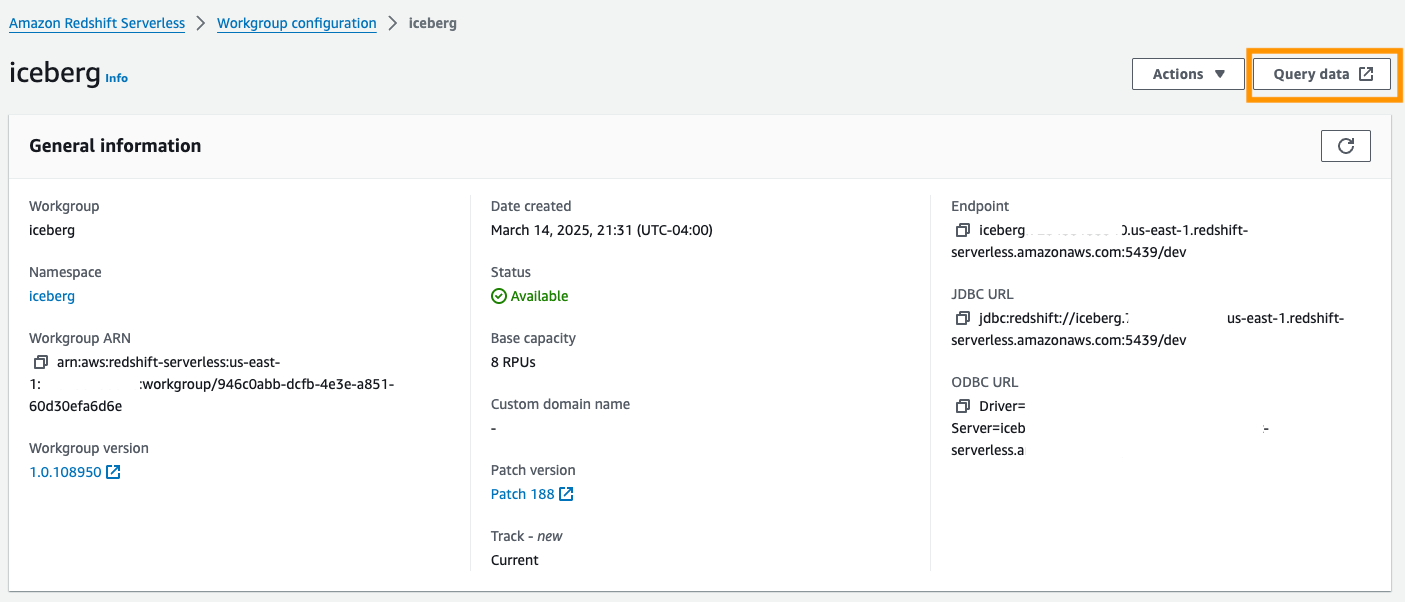This screenshot has height=602, width=1405.
Task: Open the Info link next to iceberg title
Action: pyautogui.click(x=117, y=78)
